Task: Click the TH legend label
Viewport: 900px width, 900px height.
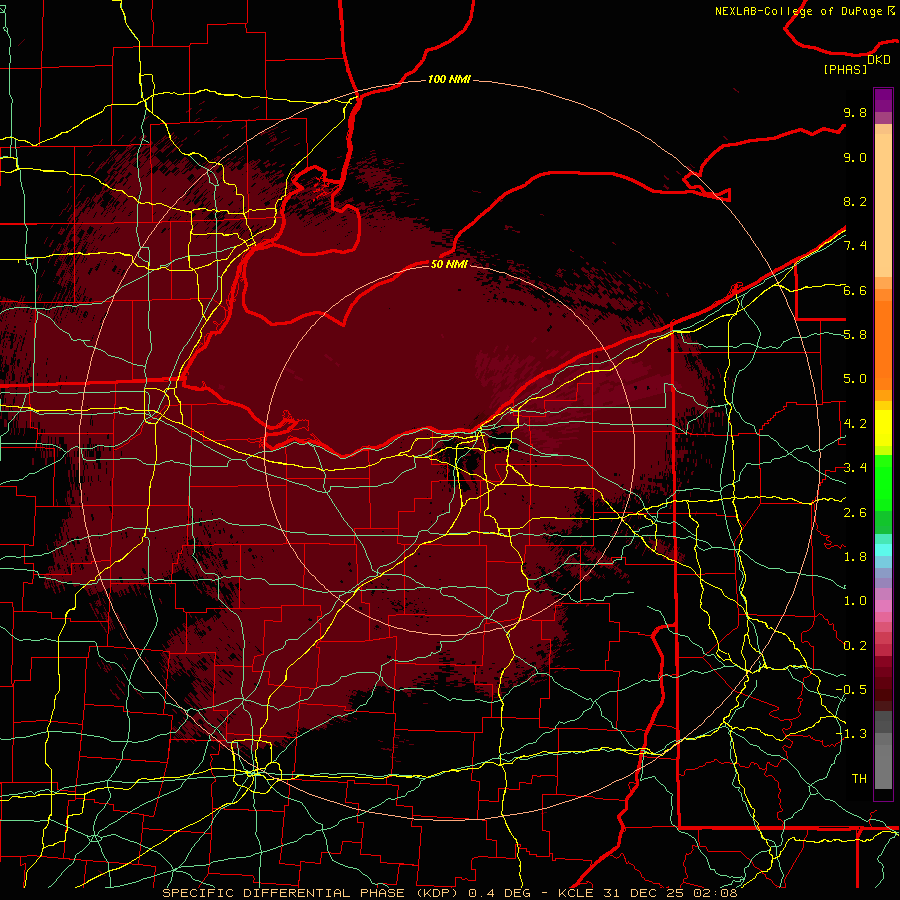Action: (x=859, y=779)
